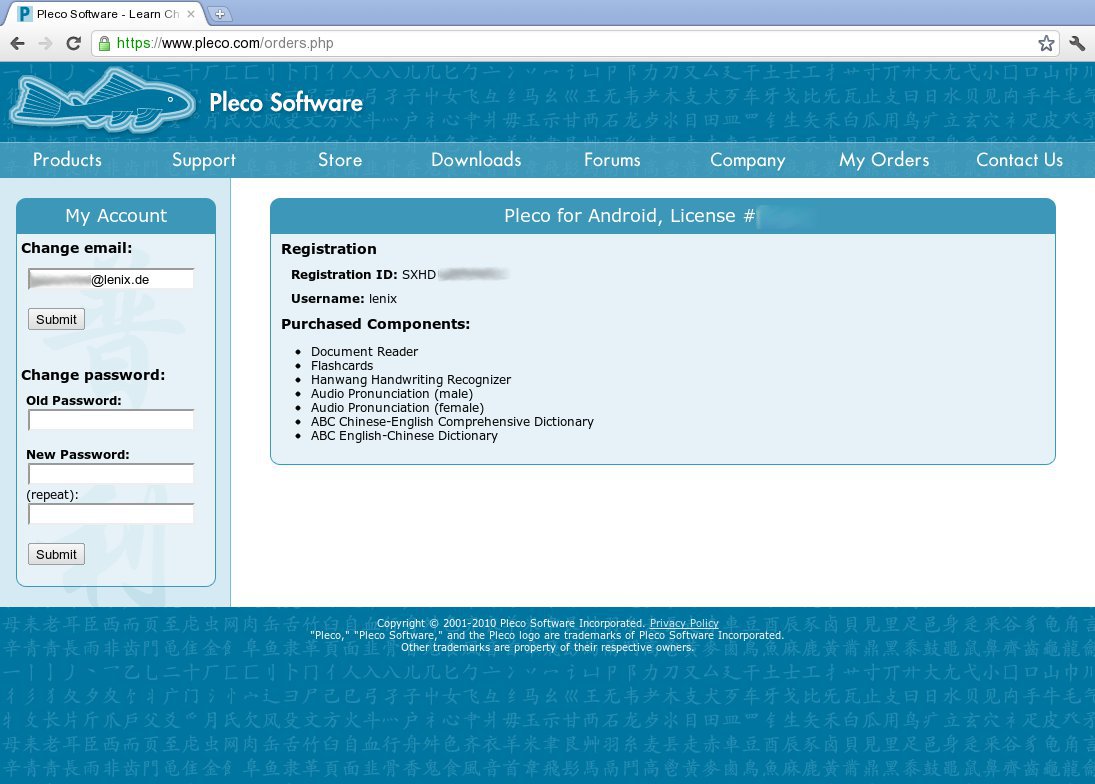Click ABC English-Chinese Dictionary item

click(x=404, y=436)
